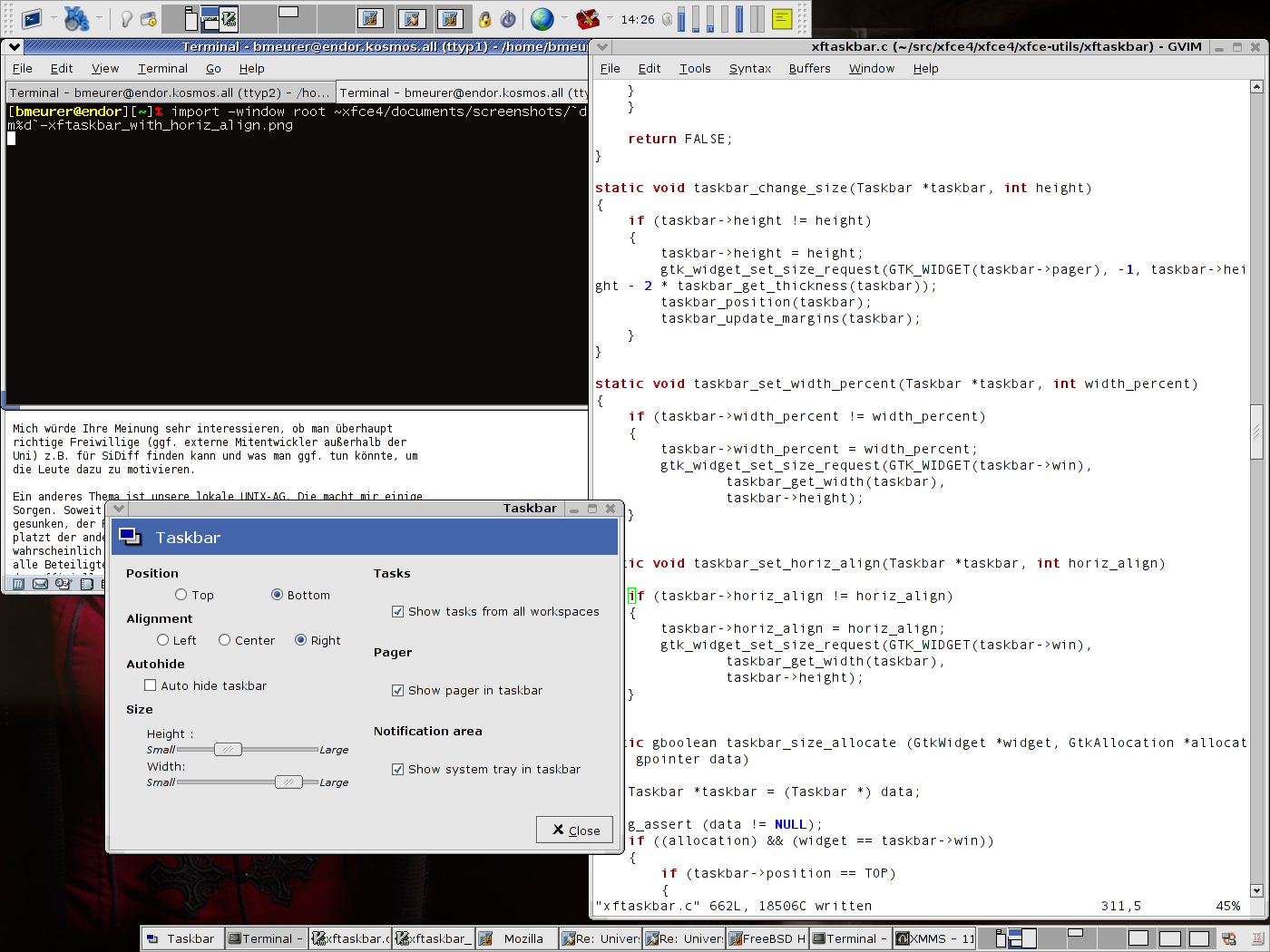Click the padlock lock-screen icon
This screenshot has height=952, width=1270.
coord(485,18)
